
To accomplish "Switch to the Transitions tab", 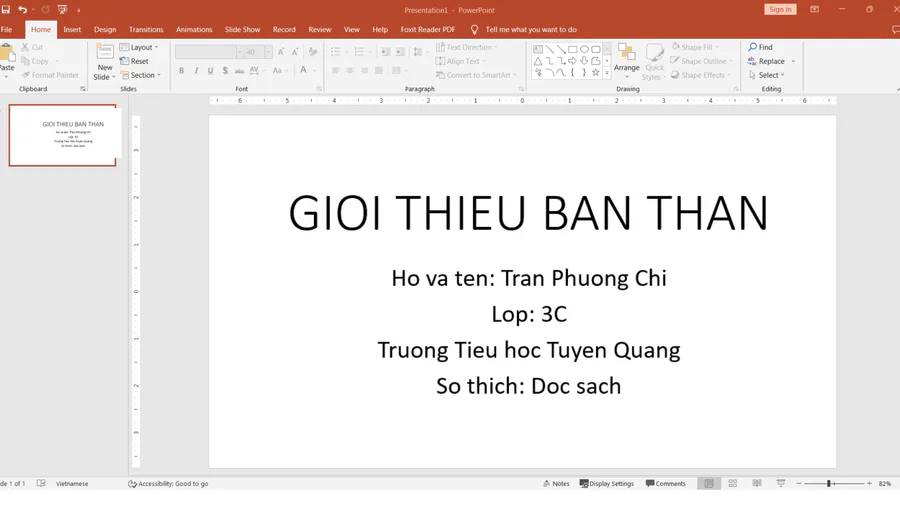I will (x=146, y=29).
